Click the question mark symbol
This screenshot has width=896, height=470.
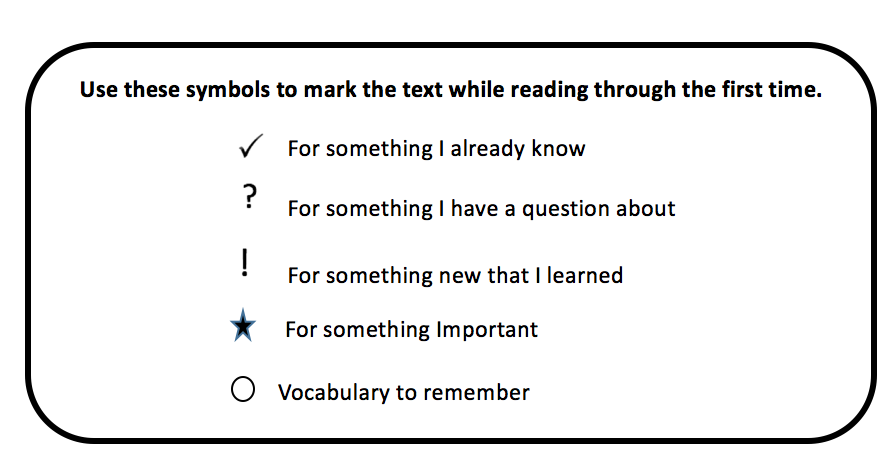(x=249, y=198)
